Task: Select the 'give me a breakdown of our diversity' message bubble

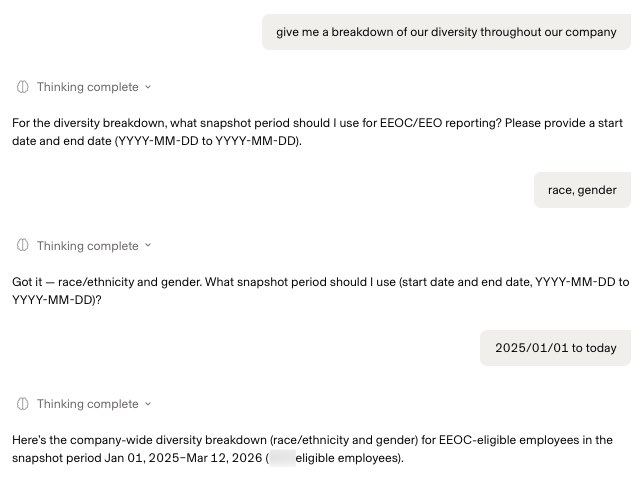Action: [446, 32]
